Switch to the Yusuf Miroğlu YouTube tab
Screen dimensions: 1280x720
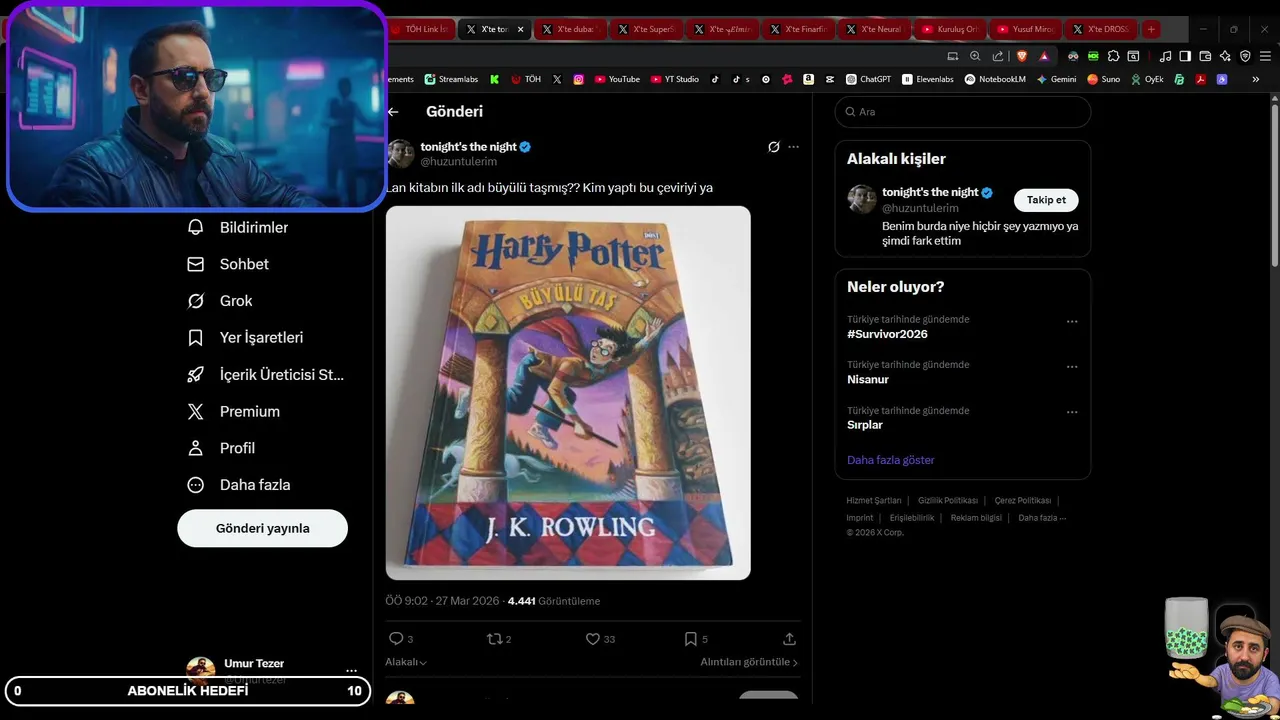point(1025,29)
